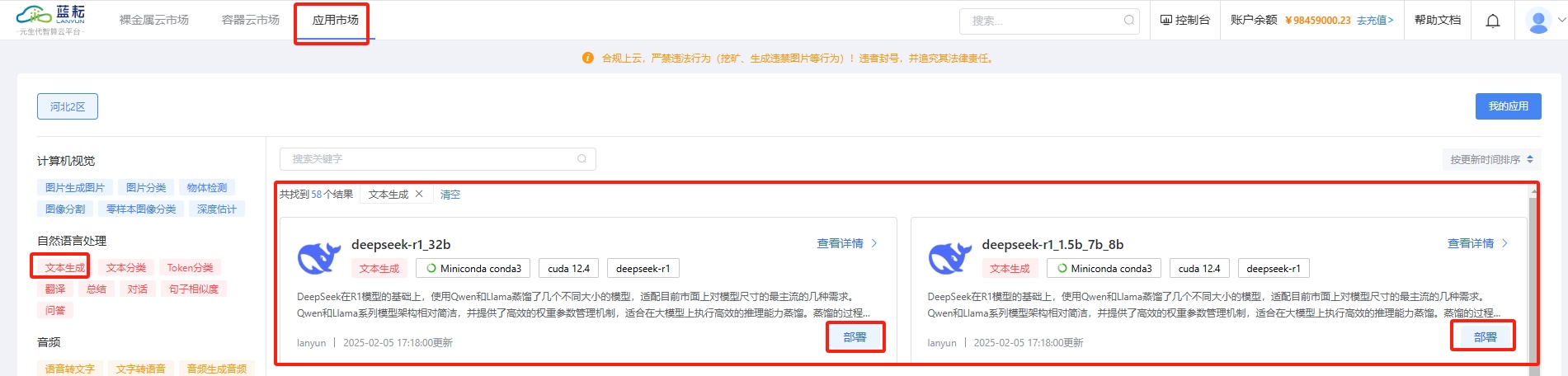Filter by 图像分割 tag
The height and width of the screenshot is (376, 1568).
pyautogui.click(x=65, y=209)
